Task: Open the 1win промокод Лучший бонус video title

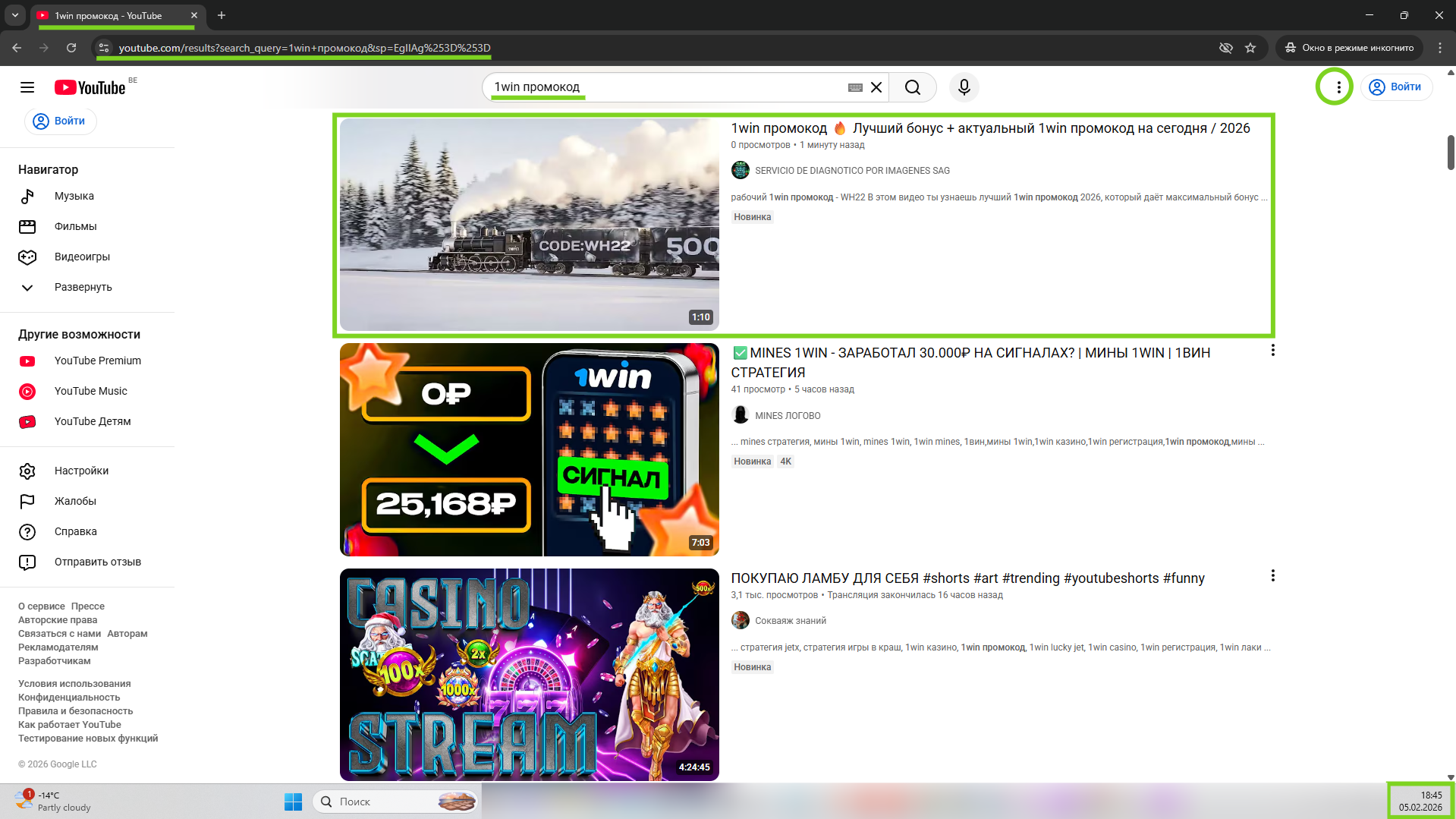Action: 990,128
